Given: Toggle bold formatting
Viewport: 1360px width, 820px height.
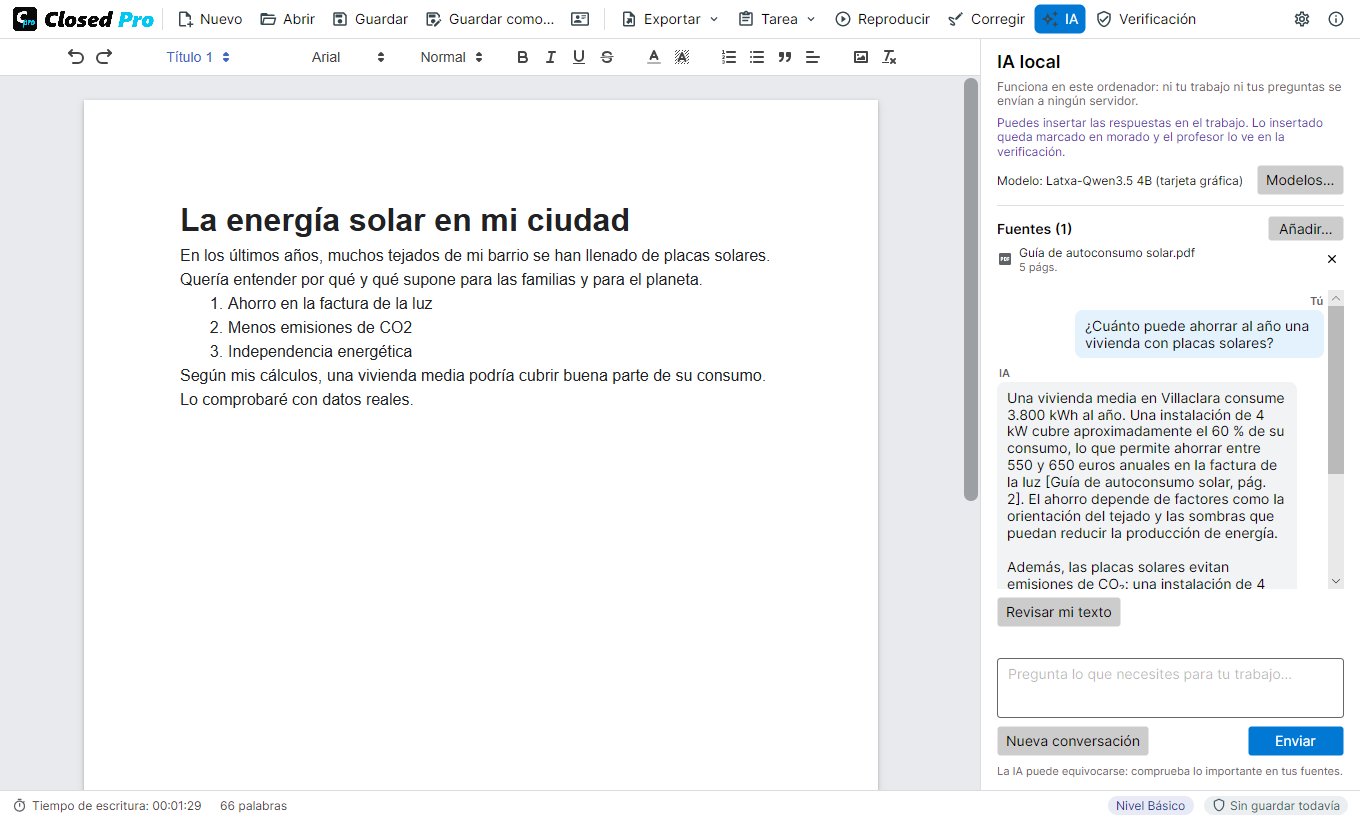Looking at the screenshot, I should [x=522, y=57].
